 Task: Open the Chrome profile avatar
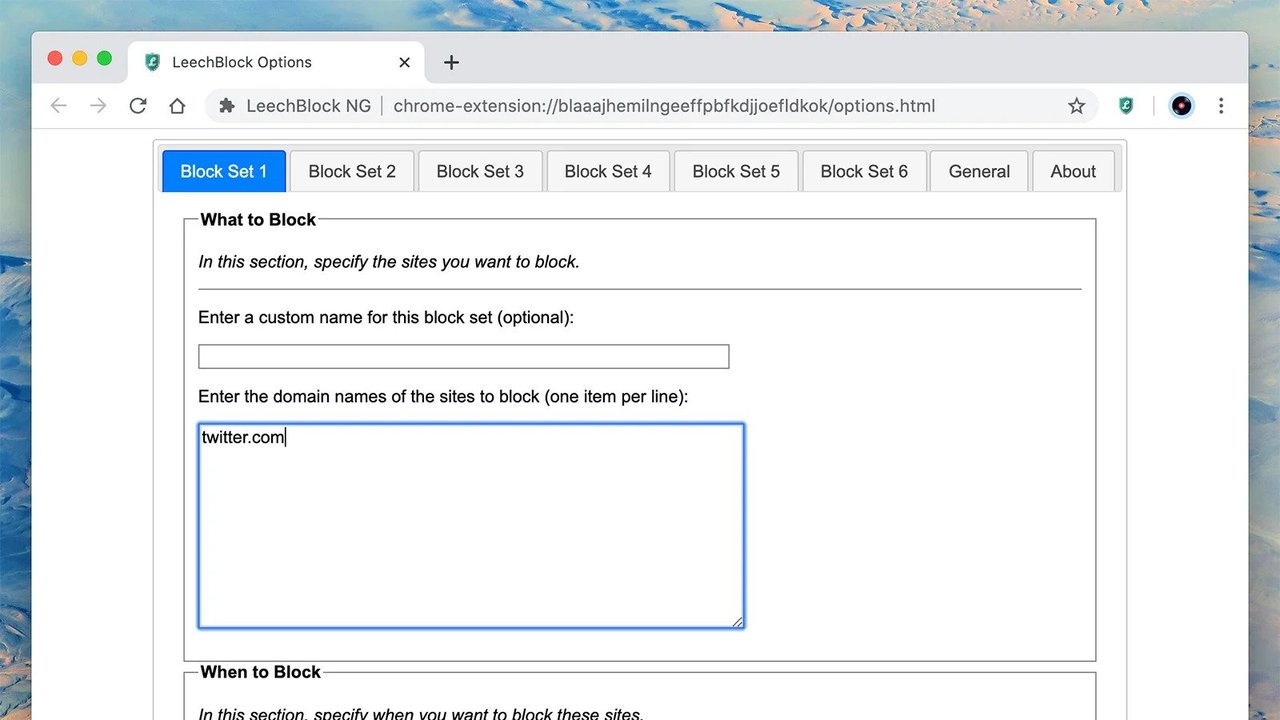pos(1182,106)
